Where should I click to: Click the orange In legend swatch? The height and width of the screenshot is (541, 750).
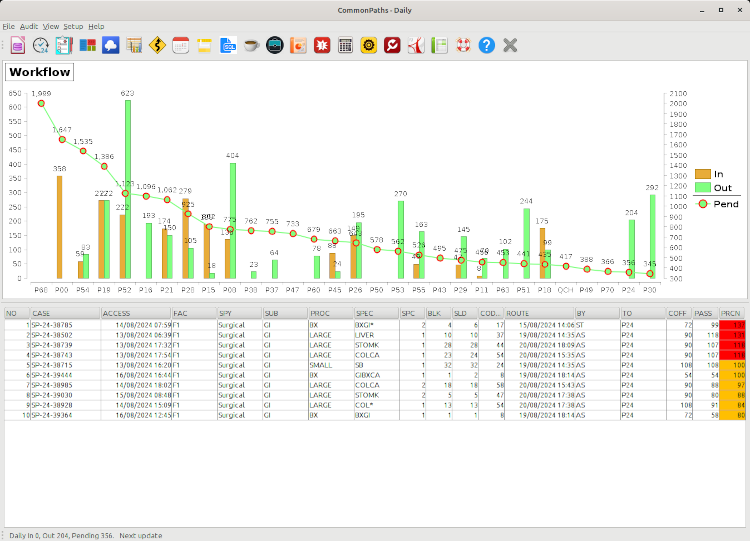click(x=702, y=173)
